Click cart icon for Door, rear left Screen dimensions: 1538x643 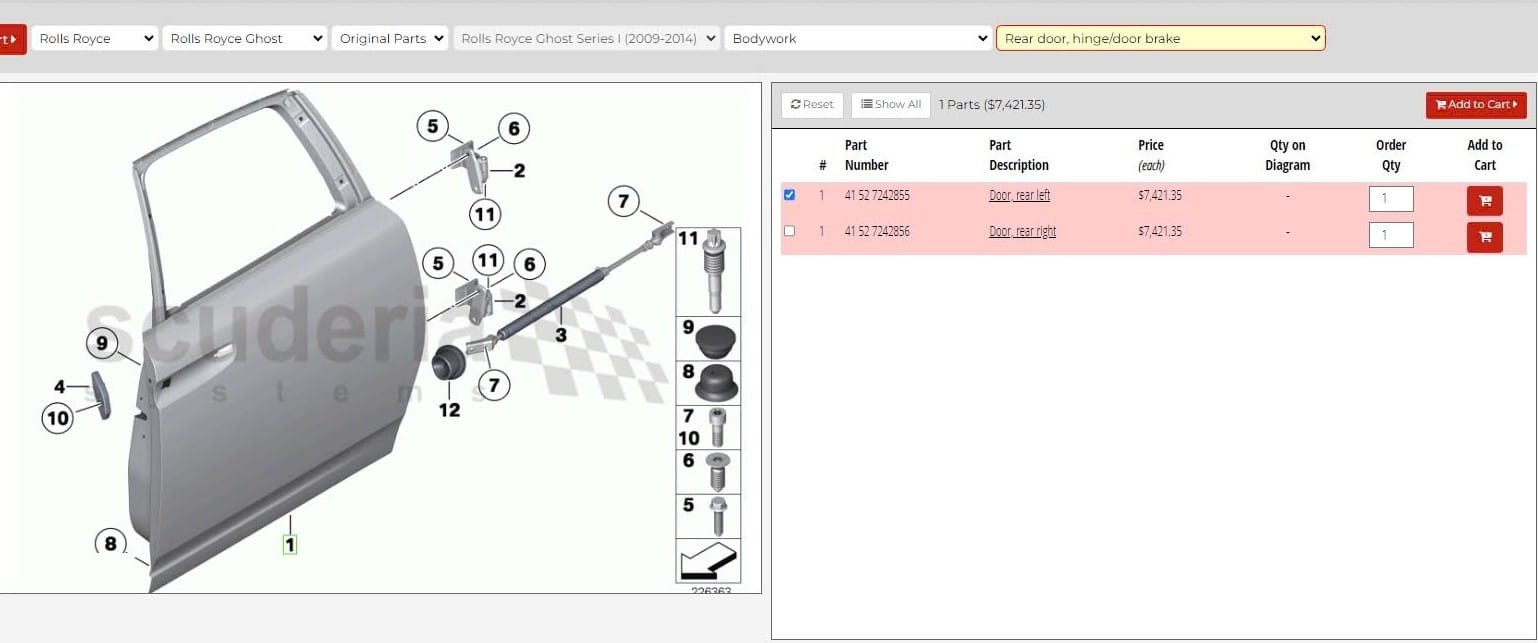(x=1484, y=201)
